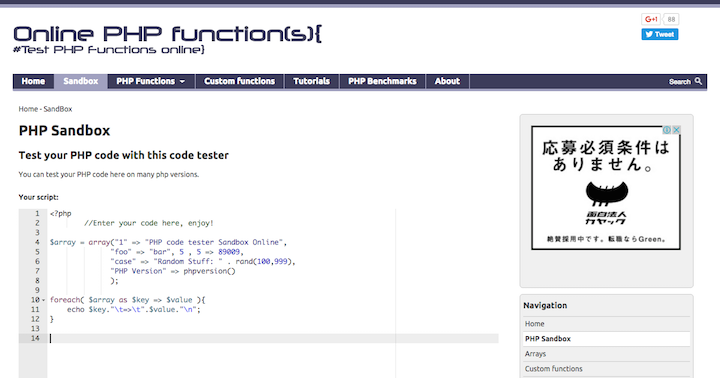Image resolution: width=720 pixels, height=378 pixels.
Task: Click the 'Navigation' sidebar heading
Action: 545,305
